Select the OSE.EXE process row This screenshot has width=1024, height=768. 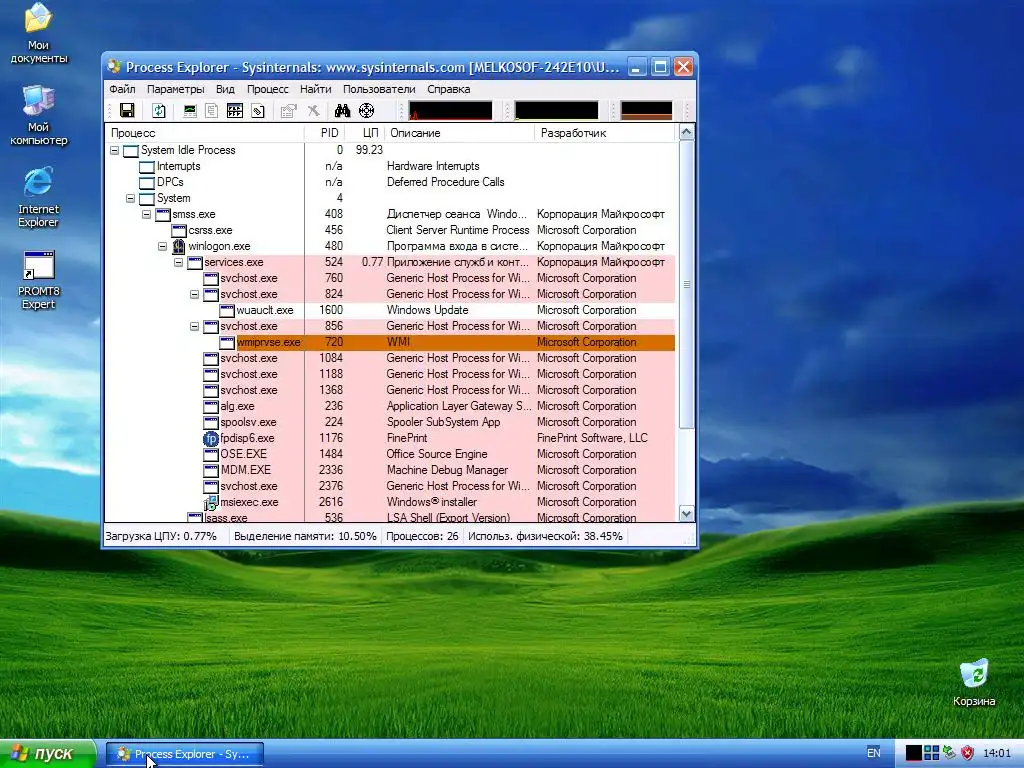click(390, 455)
